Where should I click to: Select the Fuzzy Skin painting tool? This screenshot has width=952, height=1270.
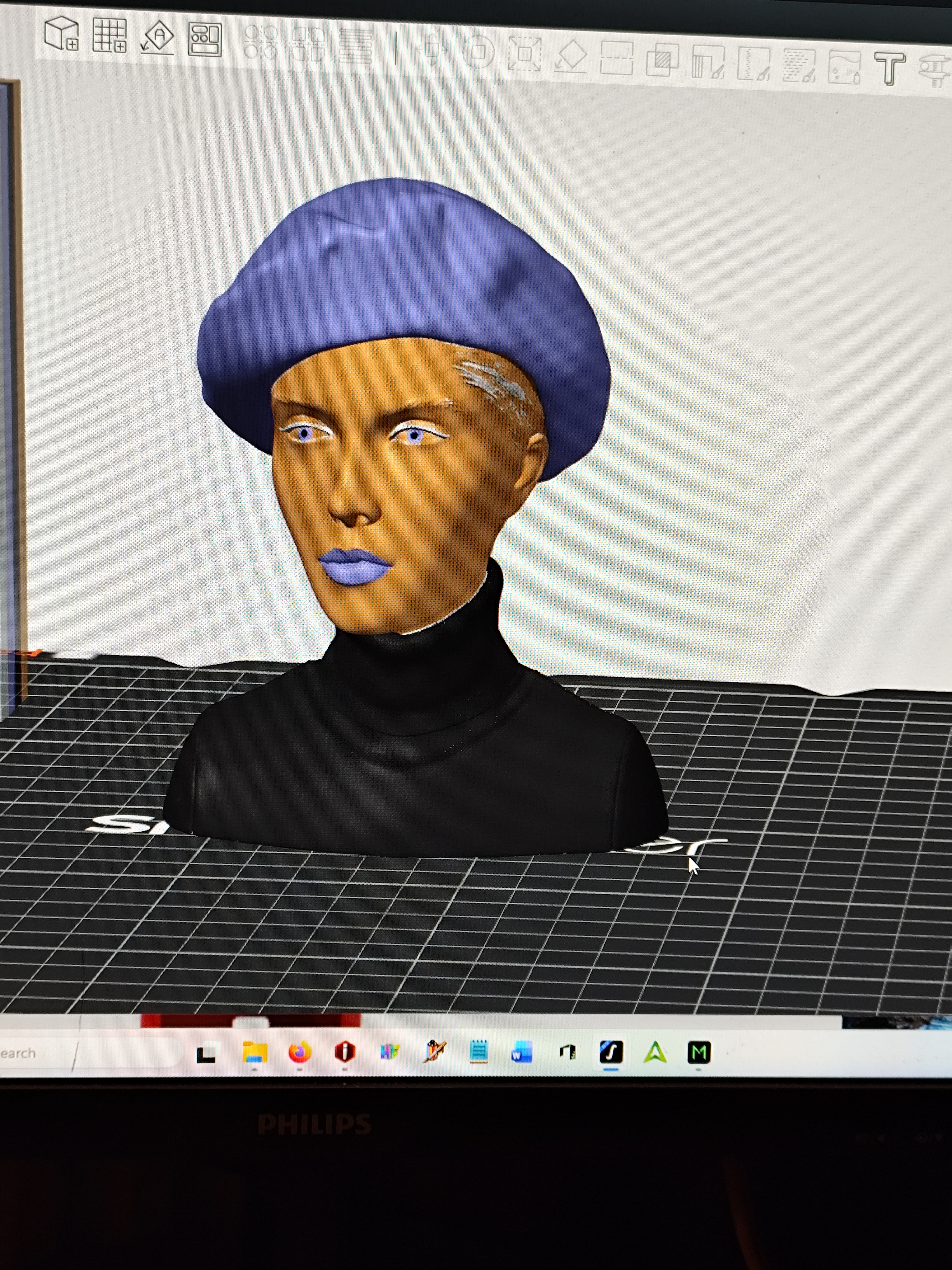click(799, 66)
